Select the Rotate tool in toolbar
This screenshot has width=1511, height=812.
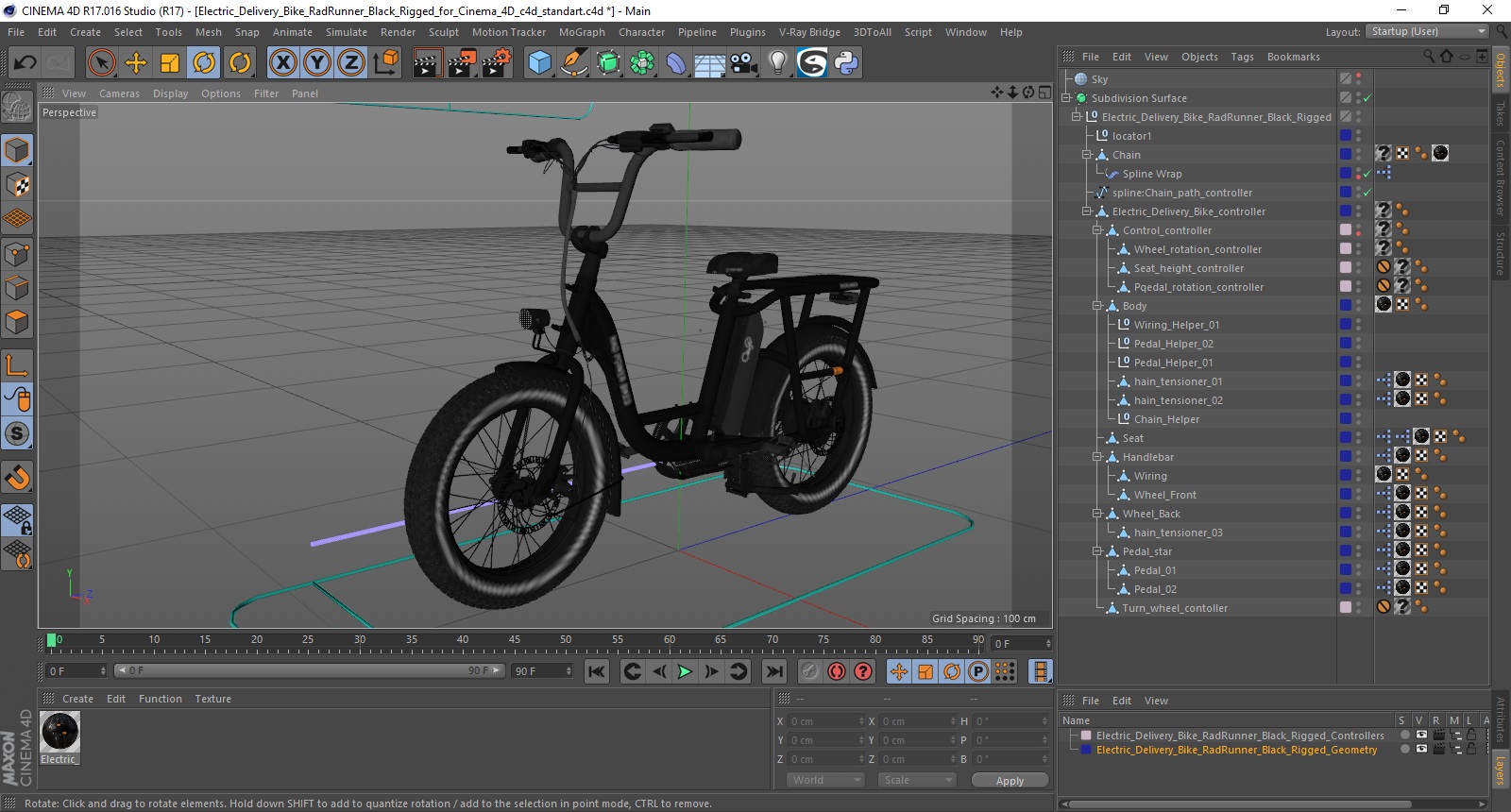[x=204, y=63]
